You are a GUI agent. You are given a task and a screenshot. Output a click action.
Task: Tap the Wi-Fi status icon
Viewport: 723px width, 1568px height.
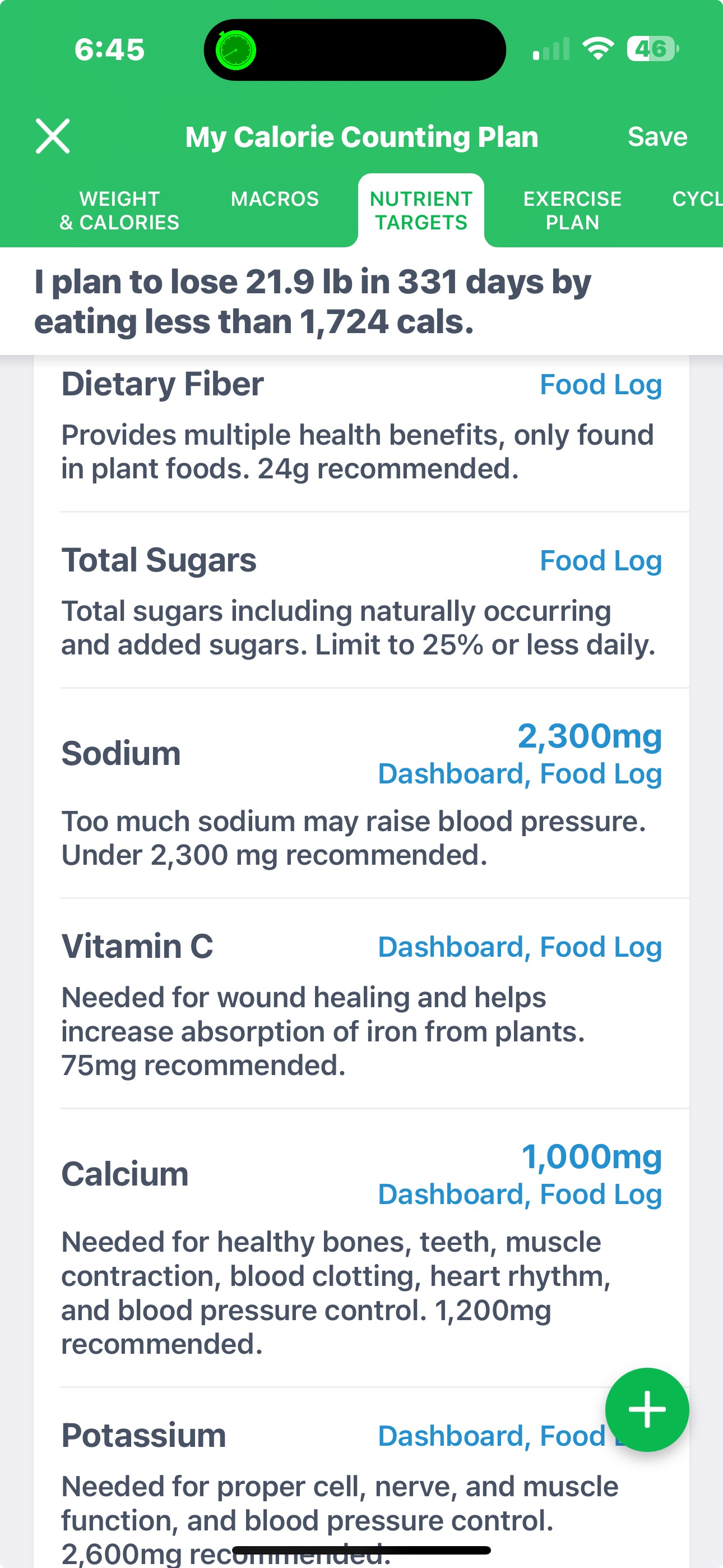click(x=597, y=49)
